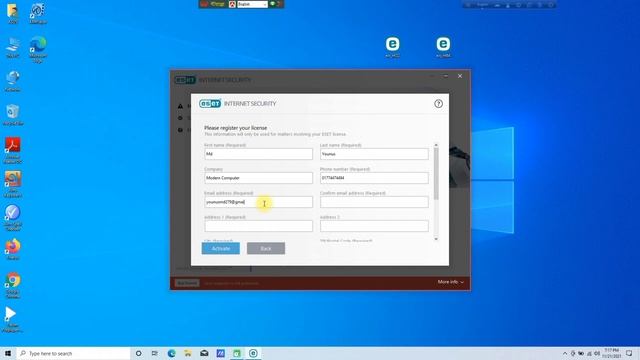This screenshot has width=640, height=360.
Task: Click the warning triangle sidebar icon
Action: pos(180,106)
